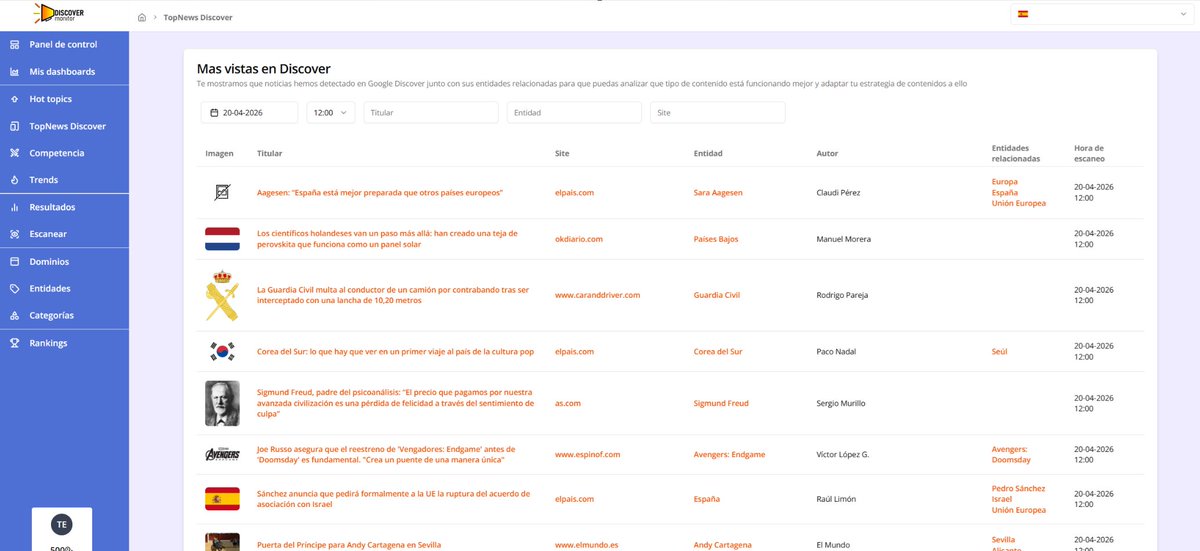Image resolution: width=1200 pixels, height=551 pixels.
Task: Click the Escanear scan icon
Action: tap(15, 234)
